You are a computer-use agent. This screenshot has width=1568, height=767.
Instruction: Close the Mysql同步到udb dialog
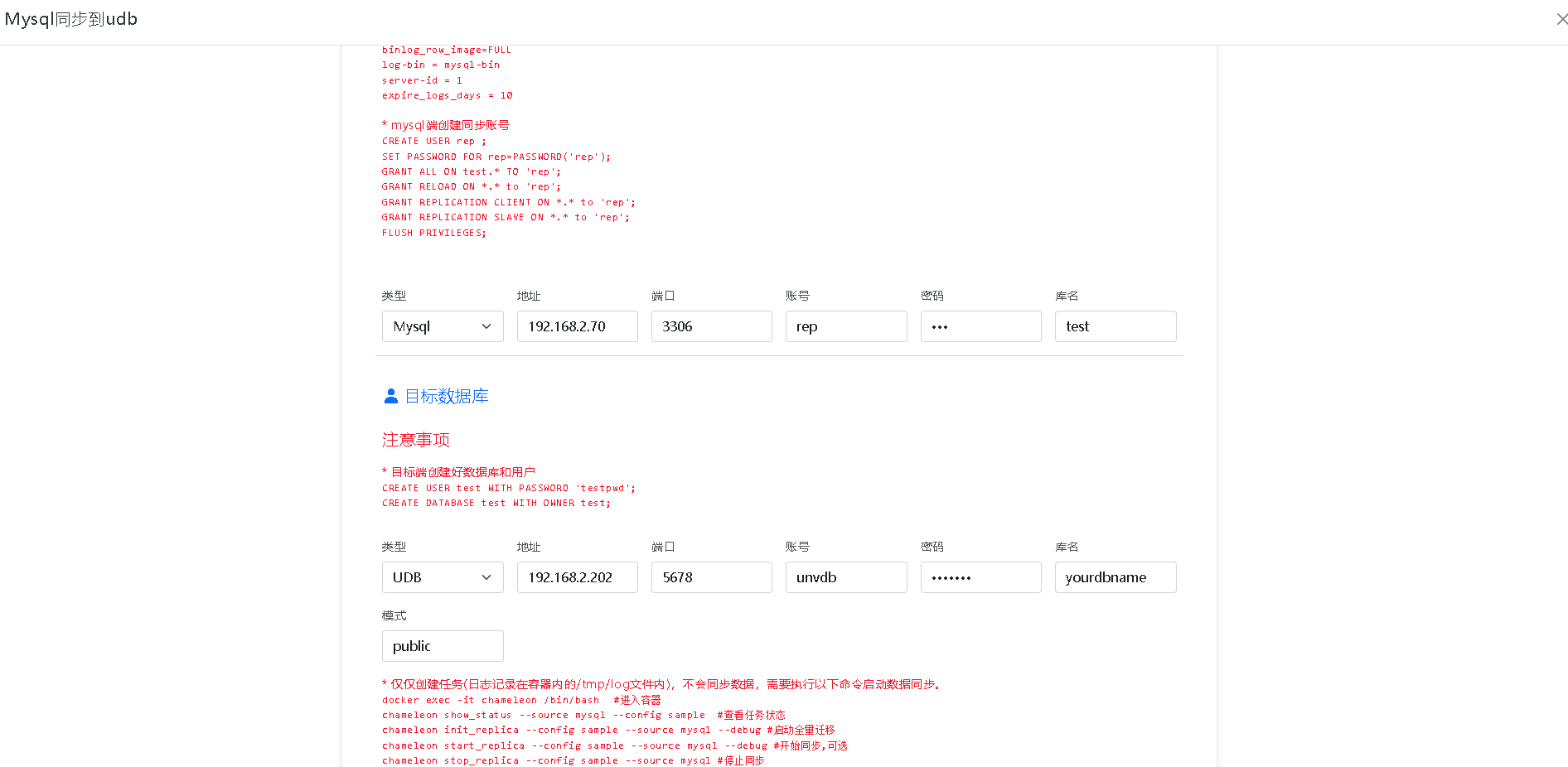pos(1561,19)
